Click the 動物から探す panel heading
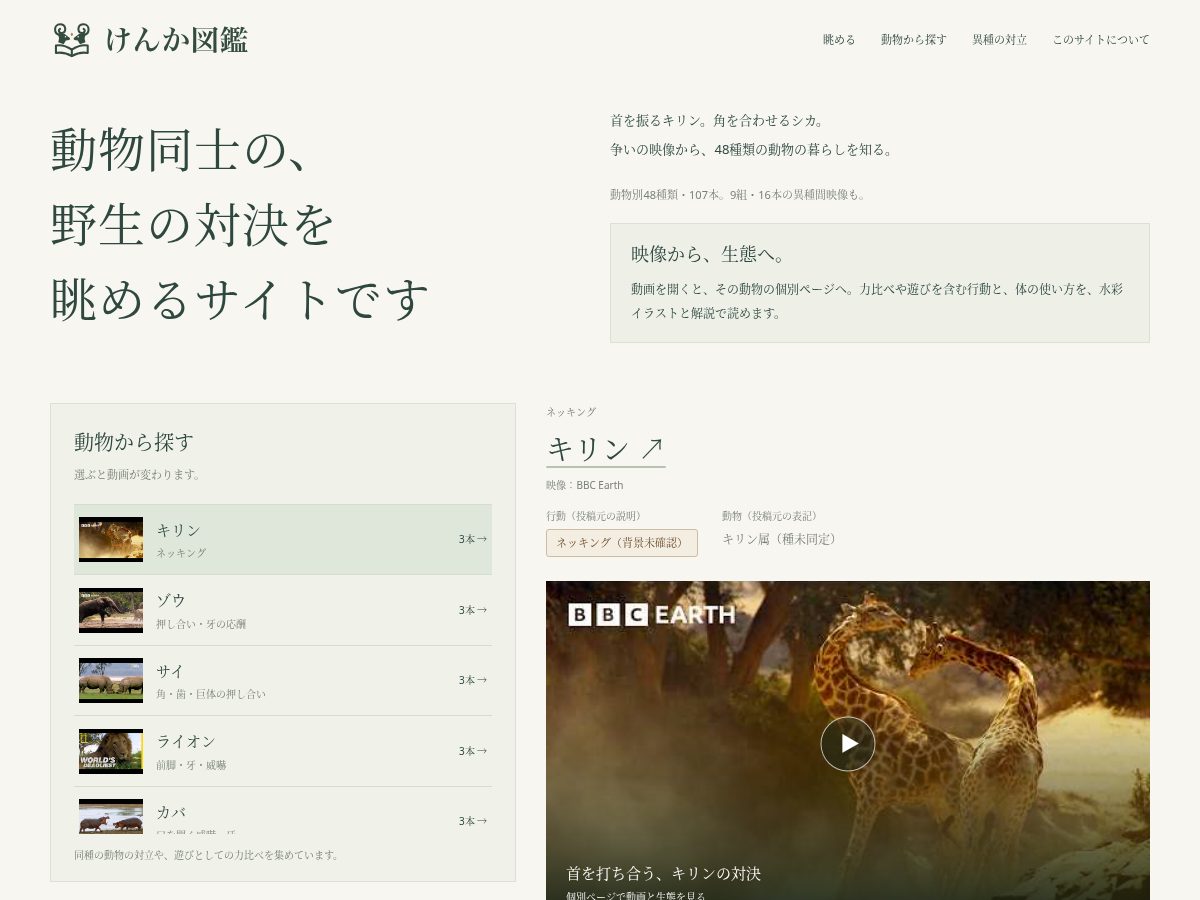 pyautogui.click(x=134, y=441)
